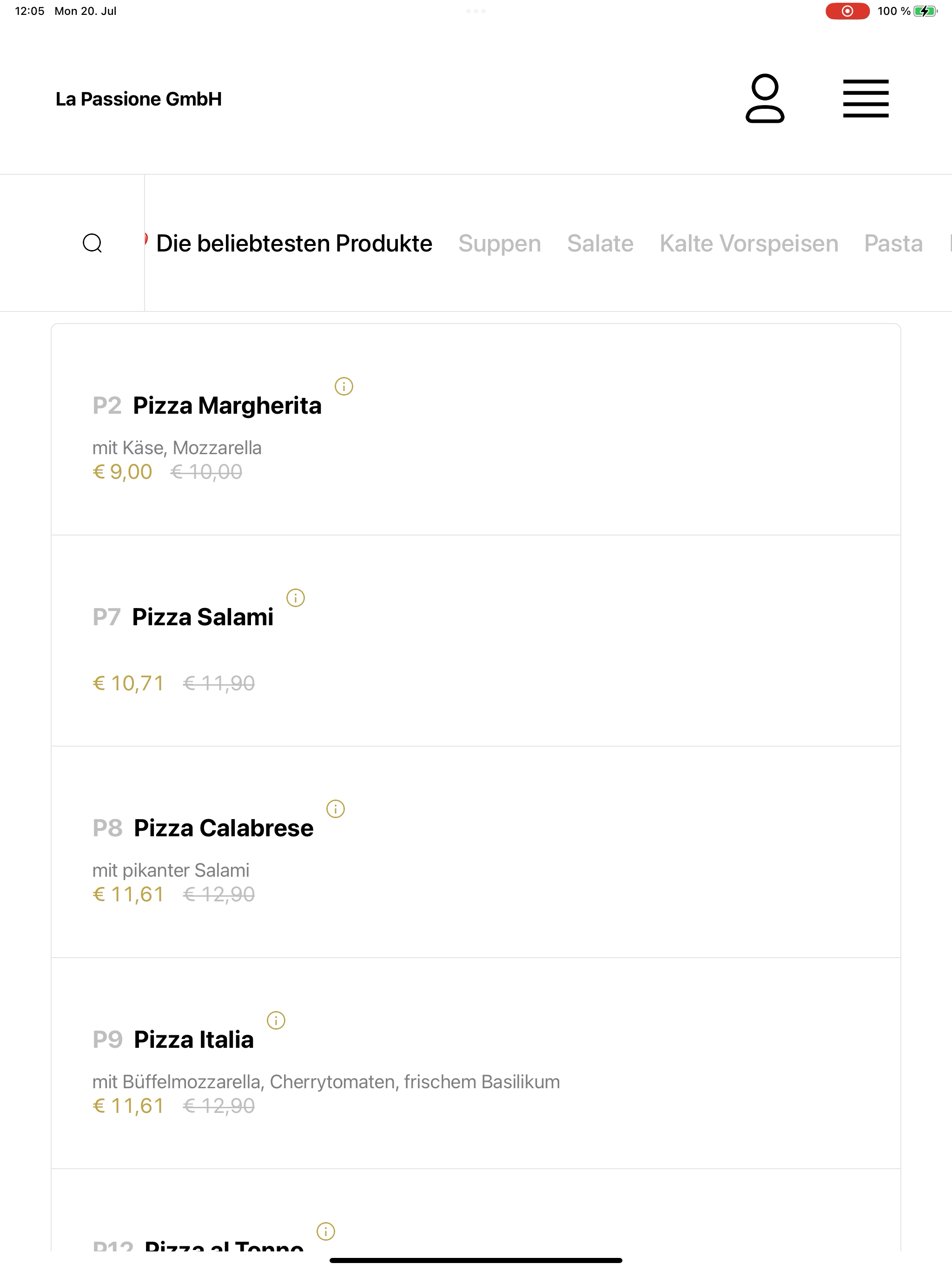The width and height of the screenshot is (952, 1270).
Task: Click the La Passione GmbH title
Action: [139, 99]
